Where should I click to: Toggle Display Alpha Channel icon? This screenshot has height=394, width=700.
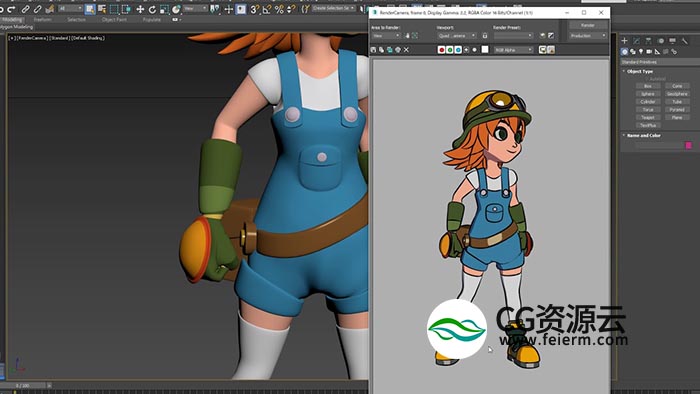click(467, 50)
